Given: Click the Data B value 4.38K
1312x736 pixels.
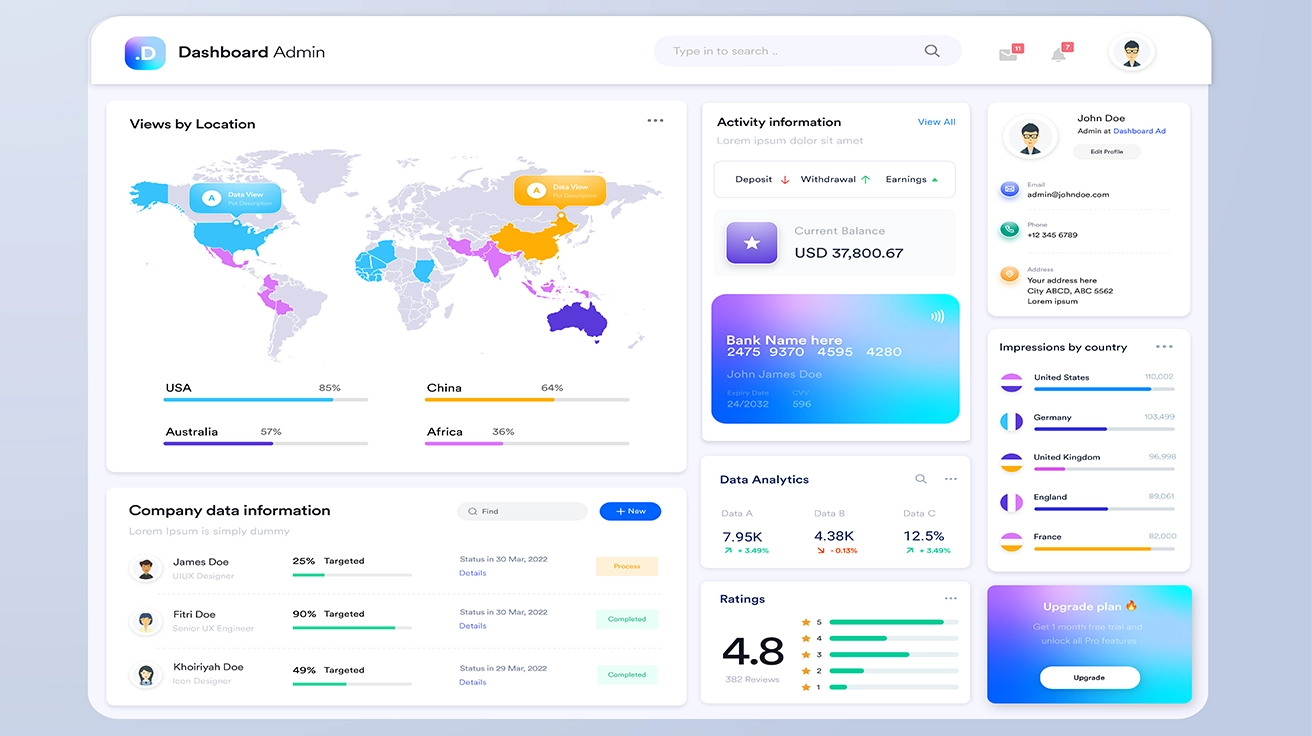Looking at the screenshot, I should pyautogui.click(x=834, y=537).
